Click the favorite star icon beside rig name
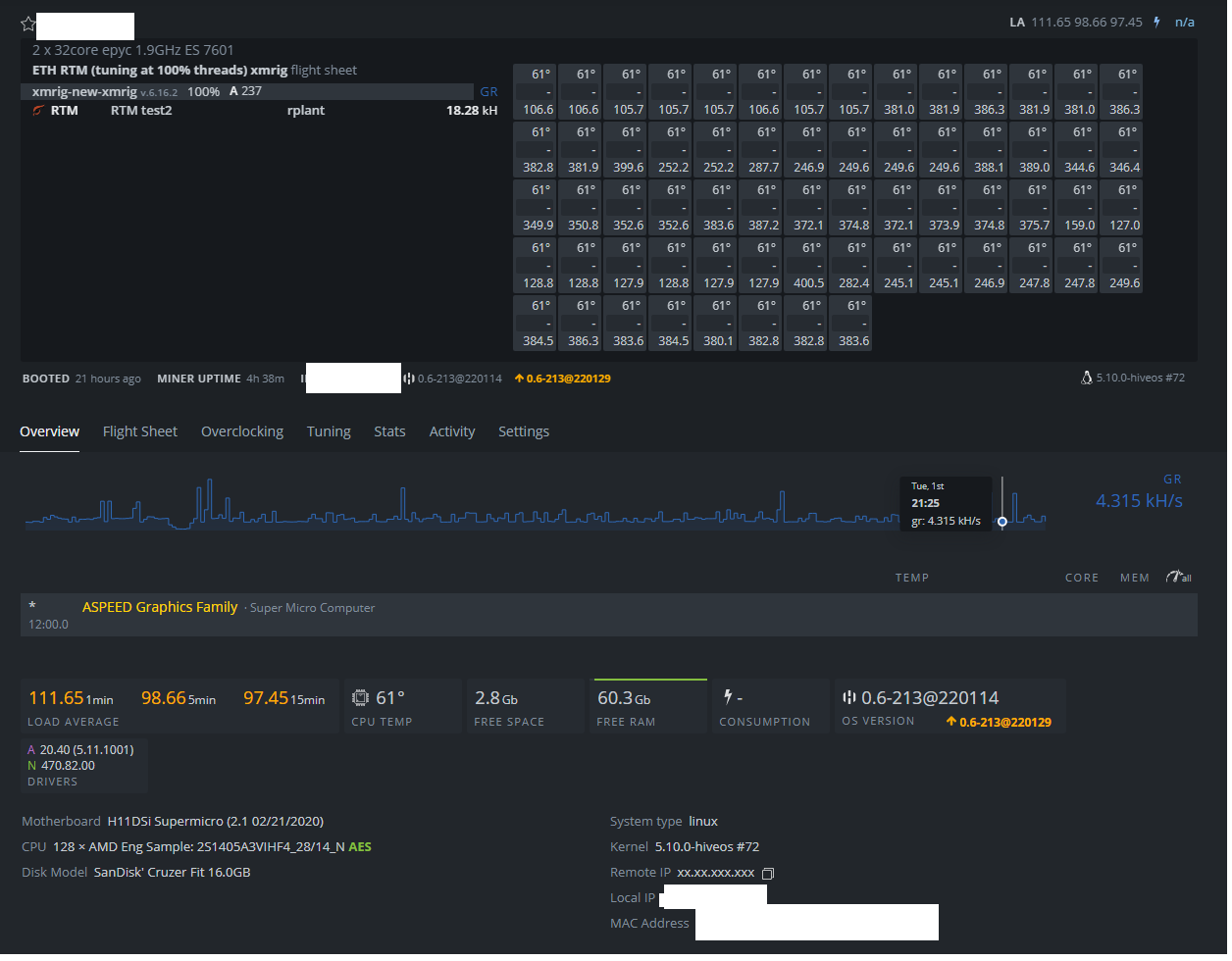This screenshot has height=961, width=1232. tap(27, 25)
